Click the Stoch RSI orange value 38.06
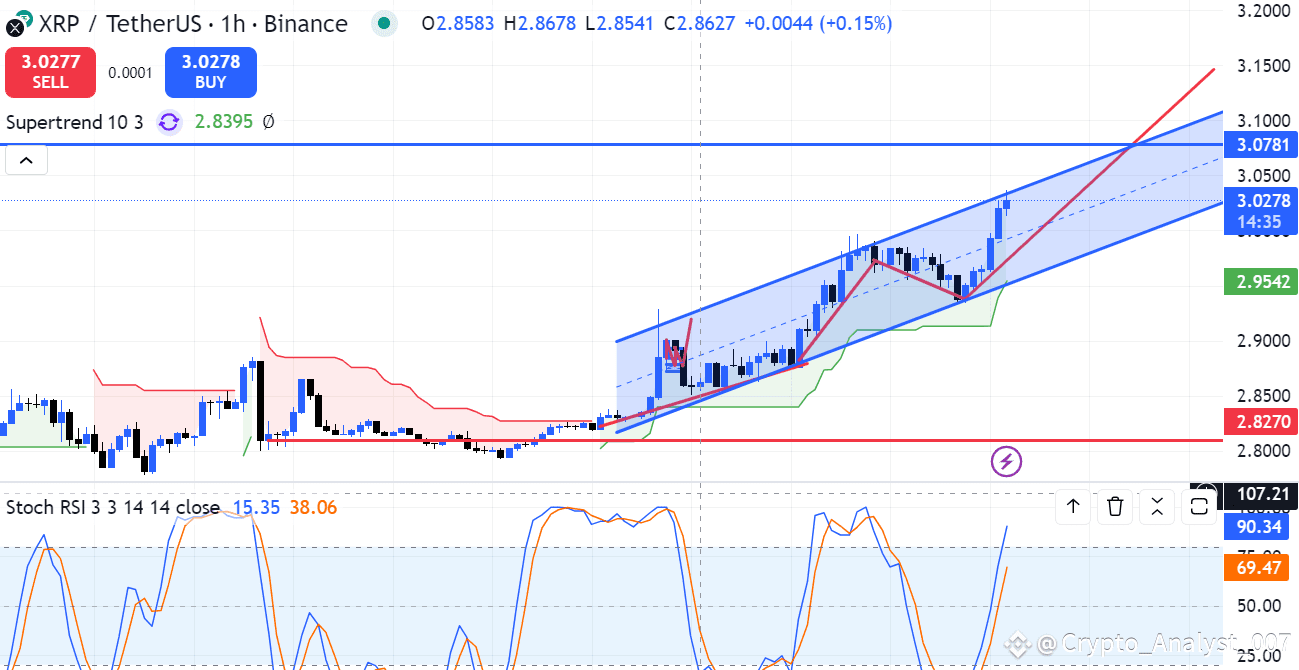The height and width of the screenshot is (670, 1299). pyautogui.click(x=314, y=507)
